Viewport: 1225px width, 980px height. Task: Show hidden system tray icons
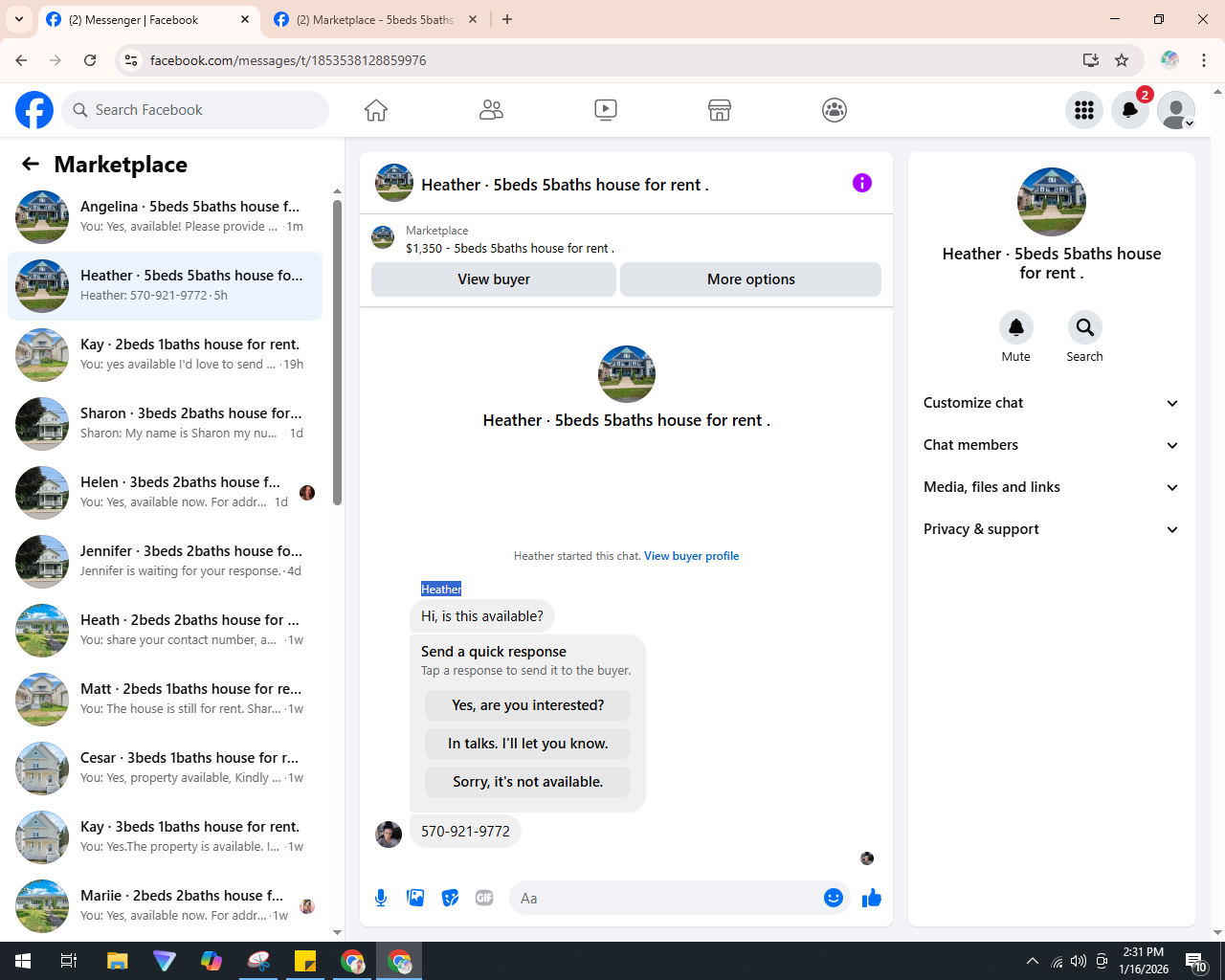point(1032,961)
